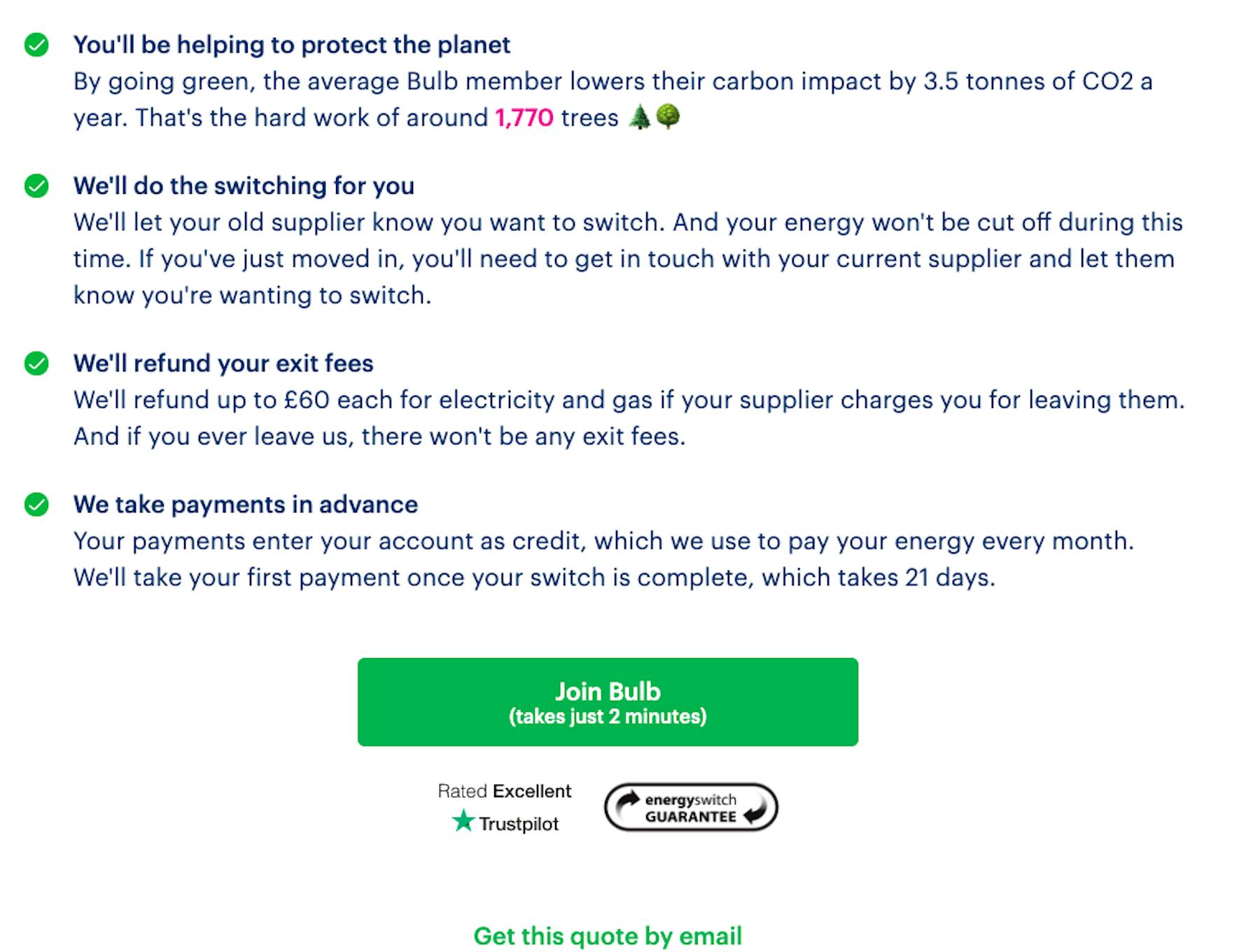Click the pine tree emoji
The width and height of the screenshot is (1260, 952).
click(x=639, y=116)
